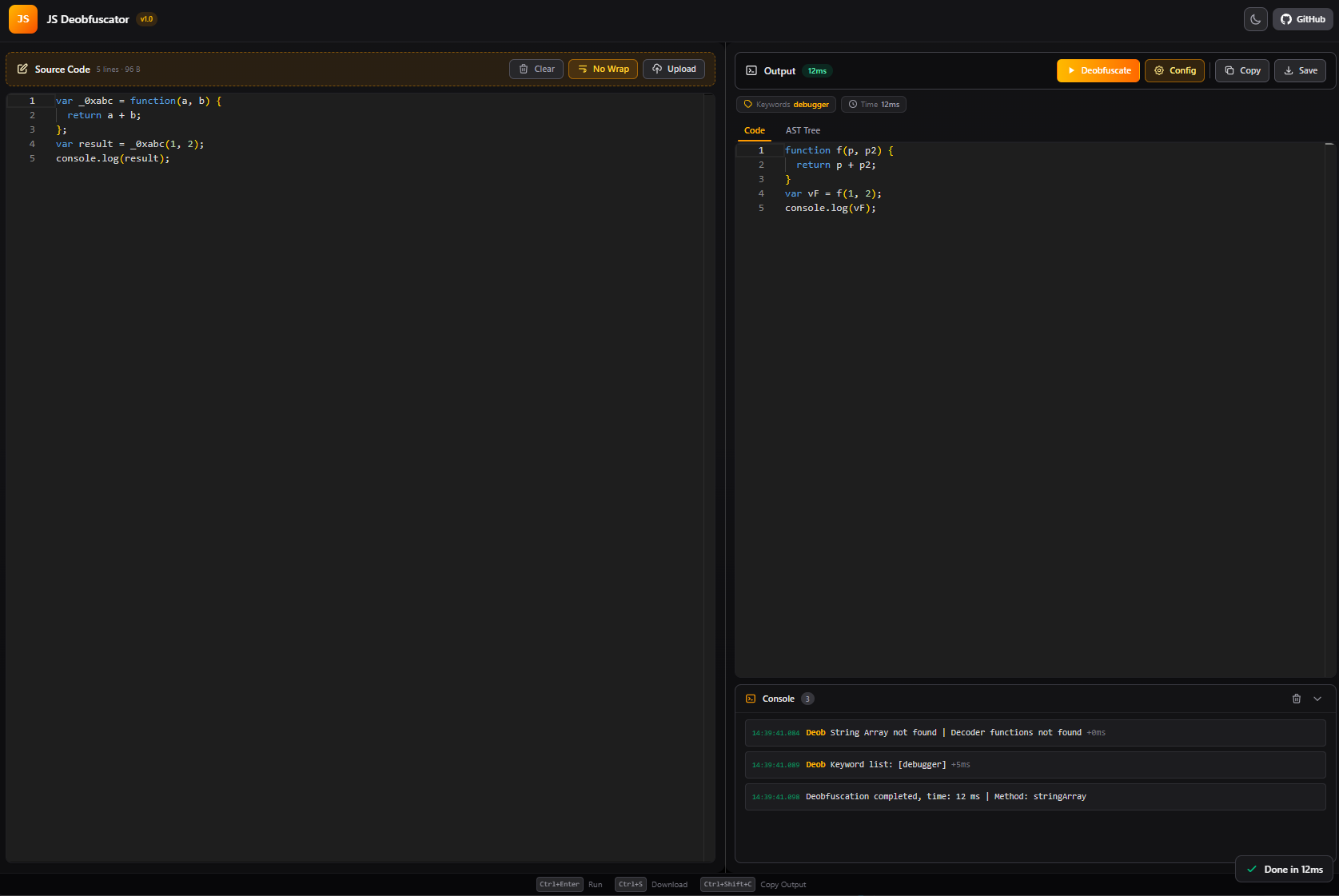The width and height of the screenshot is (1339, 896).
Task: Open the Config settings
Action: 1174,71
